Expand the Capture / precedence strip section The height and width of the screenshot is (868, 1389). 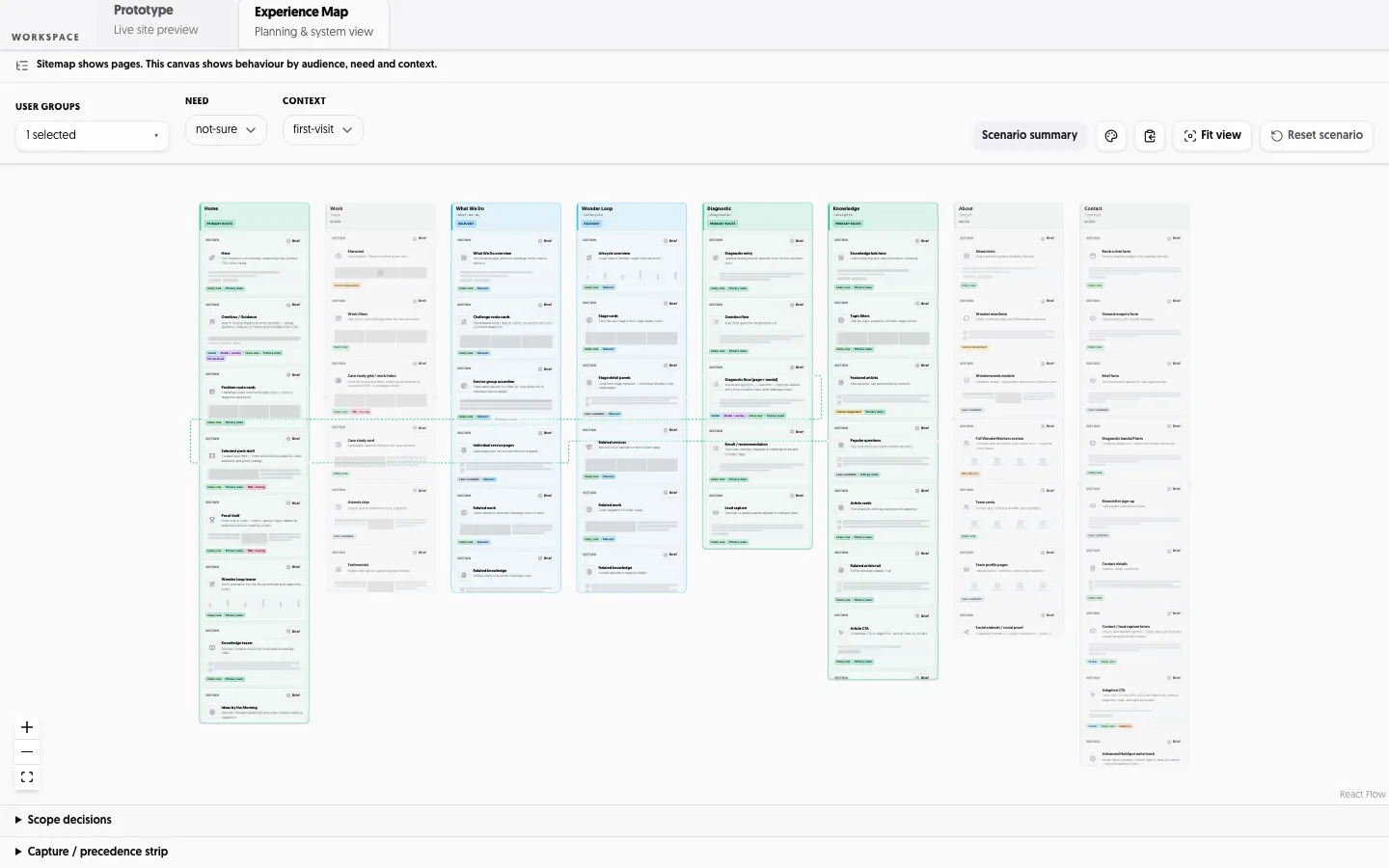(92, 852)
